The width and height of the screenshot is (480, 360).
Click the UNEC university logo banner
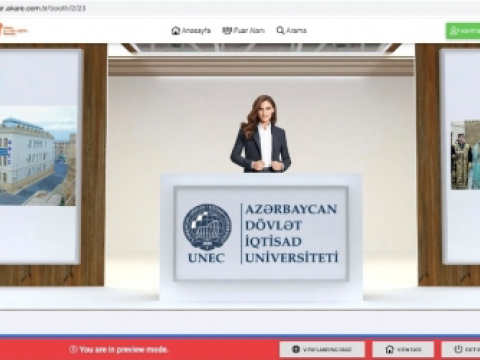click(261, 233)
